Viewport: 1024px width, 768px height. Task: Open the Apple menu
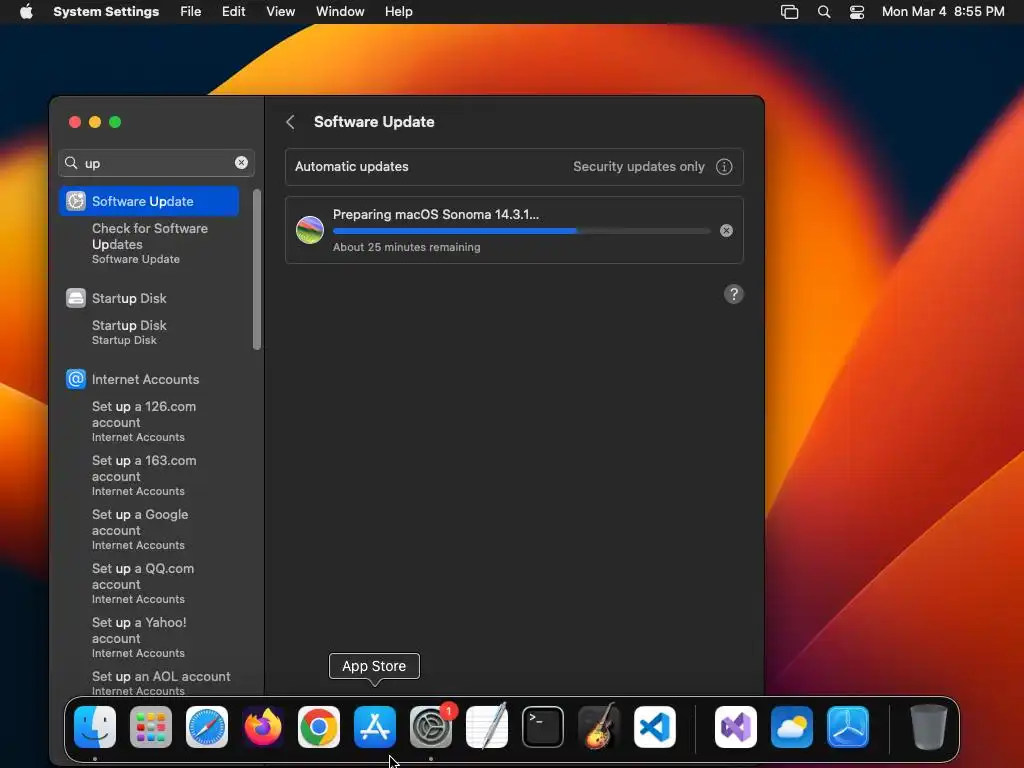coord(26,12)
